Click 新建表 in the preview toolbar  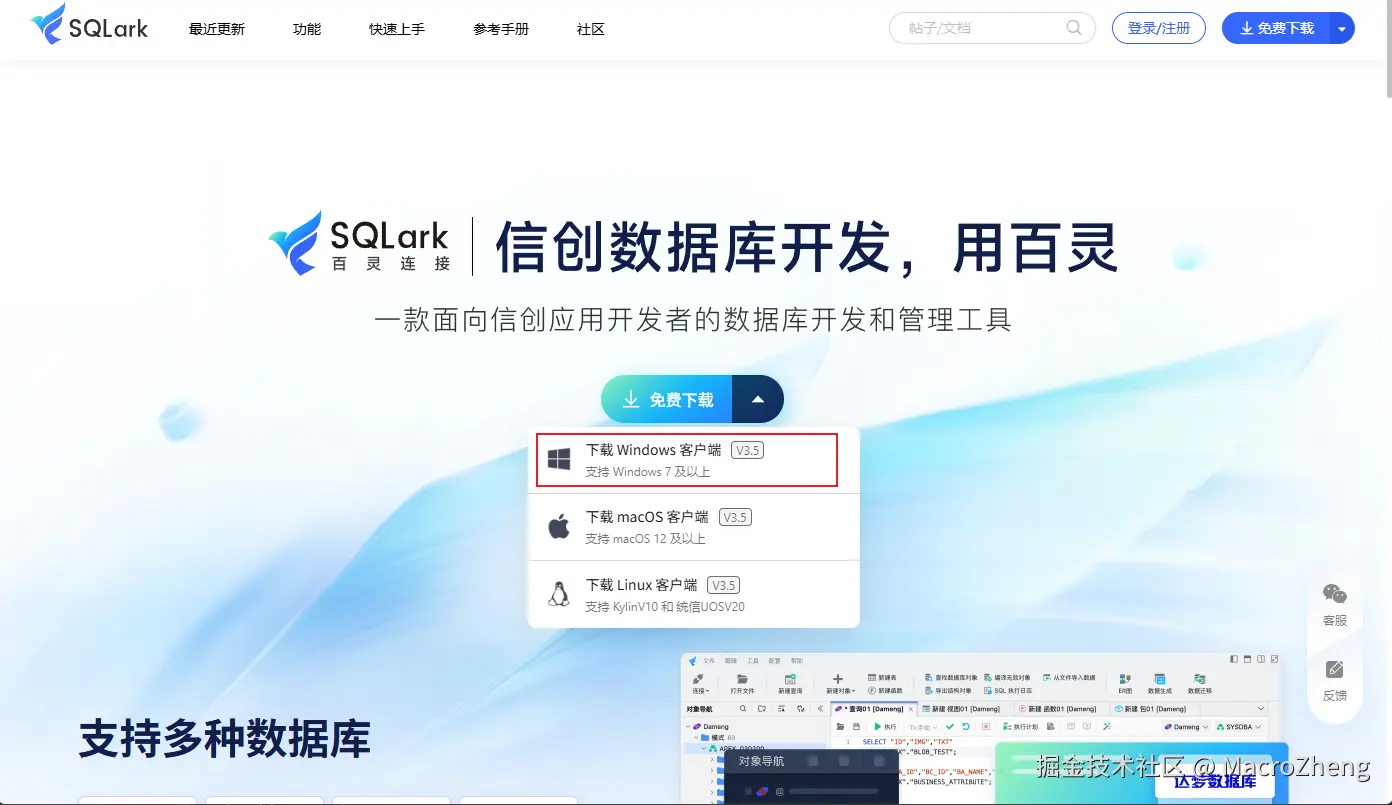883,677
